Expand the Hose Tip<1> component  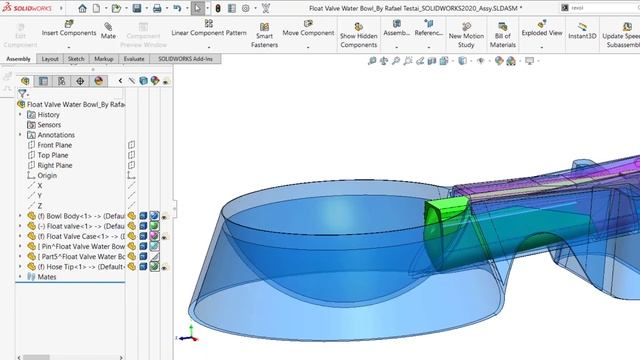(20, 267)
